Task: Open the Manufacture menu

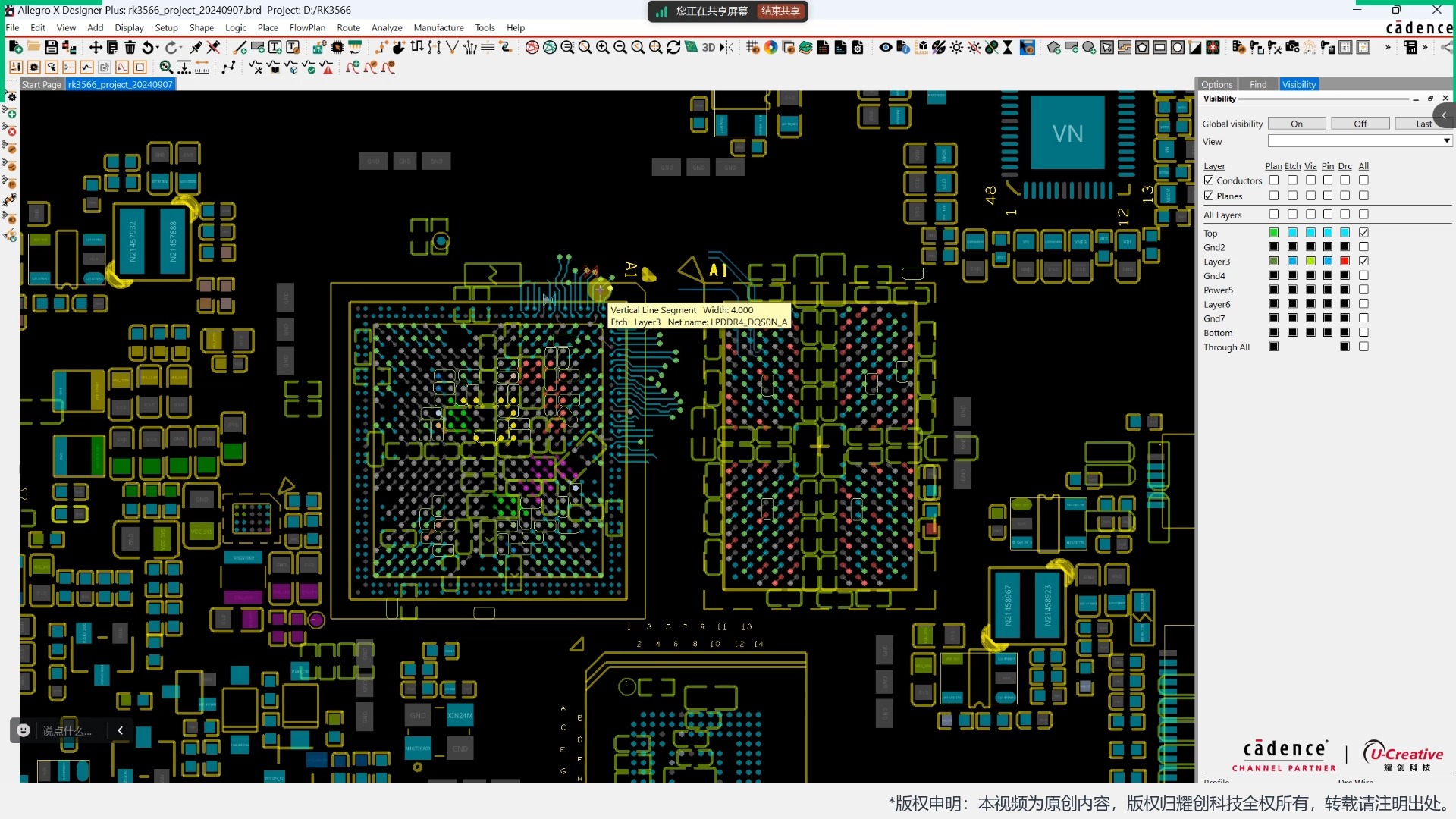Action: click(x=438, y=27)
